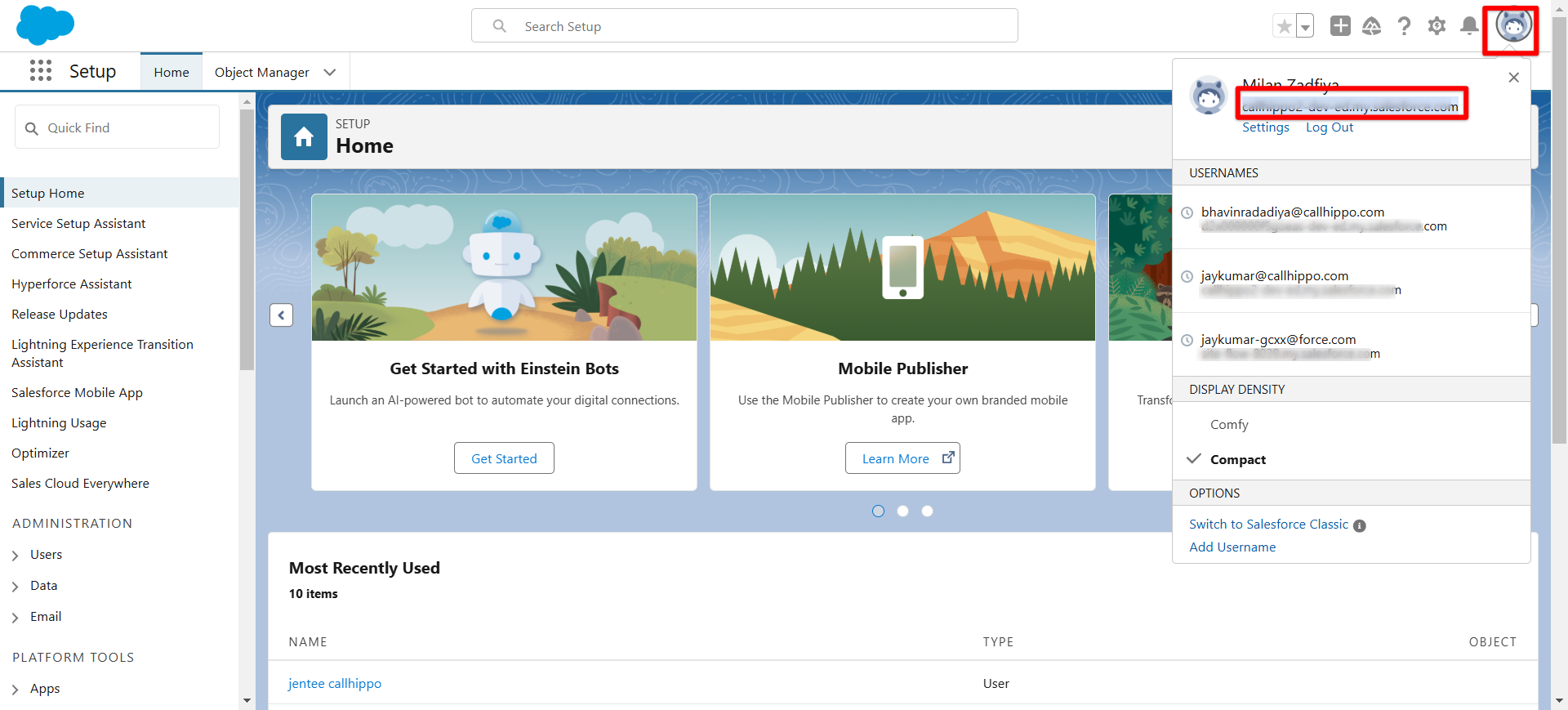Open the Setup gear icon

(x=1437, y=26)
